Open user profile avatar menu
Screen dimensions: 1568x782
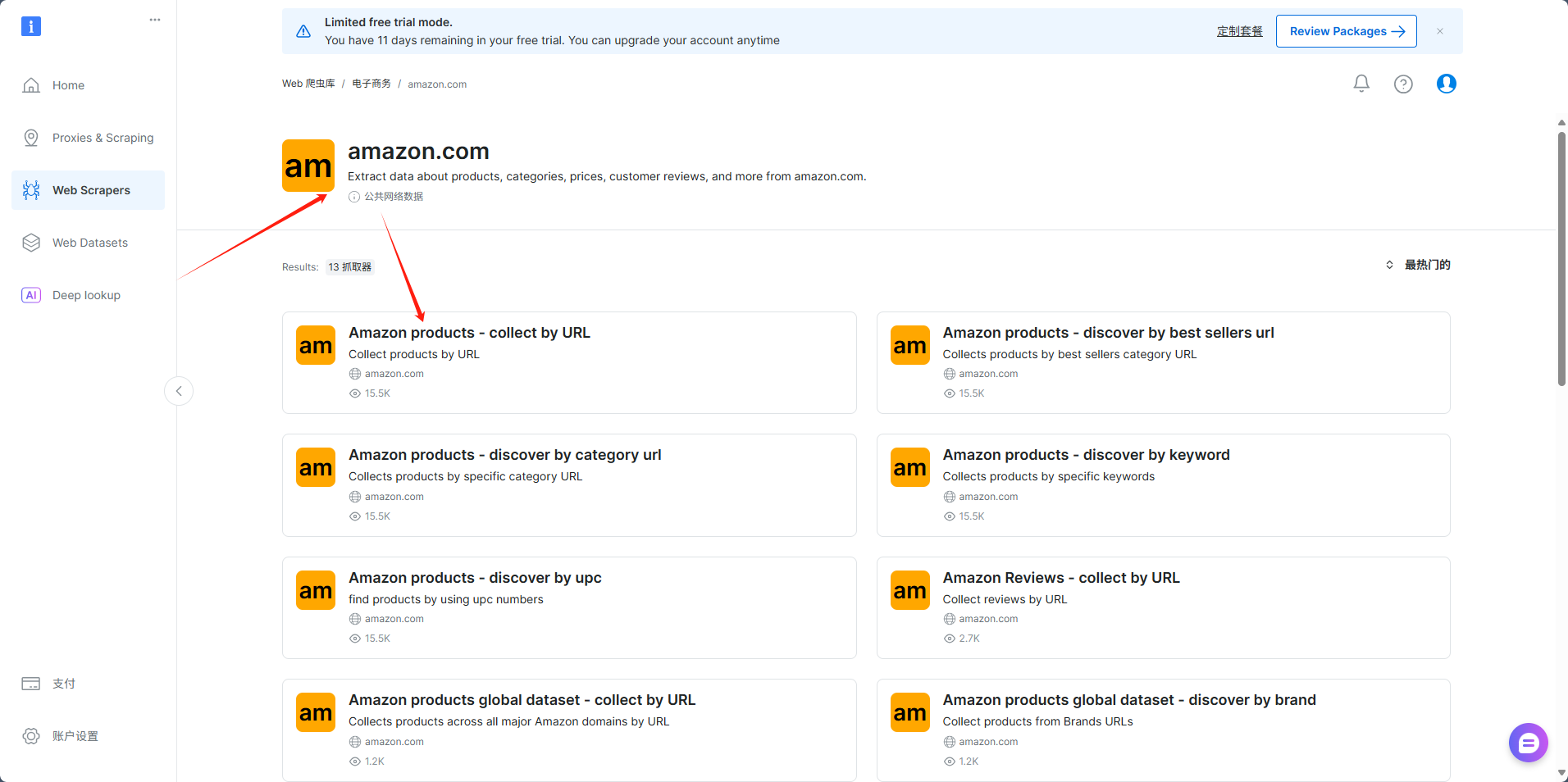(x=1447, y=84)
